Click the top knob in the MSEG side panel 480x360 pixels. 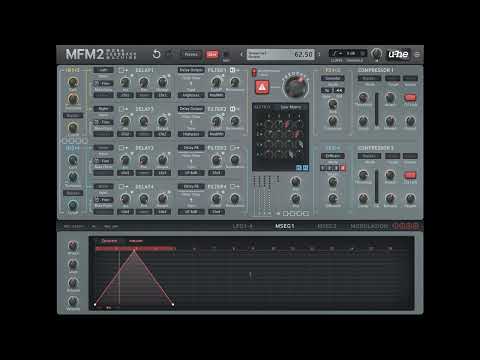pyautogui.click(x=73, y=246)
